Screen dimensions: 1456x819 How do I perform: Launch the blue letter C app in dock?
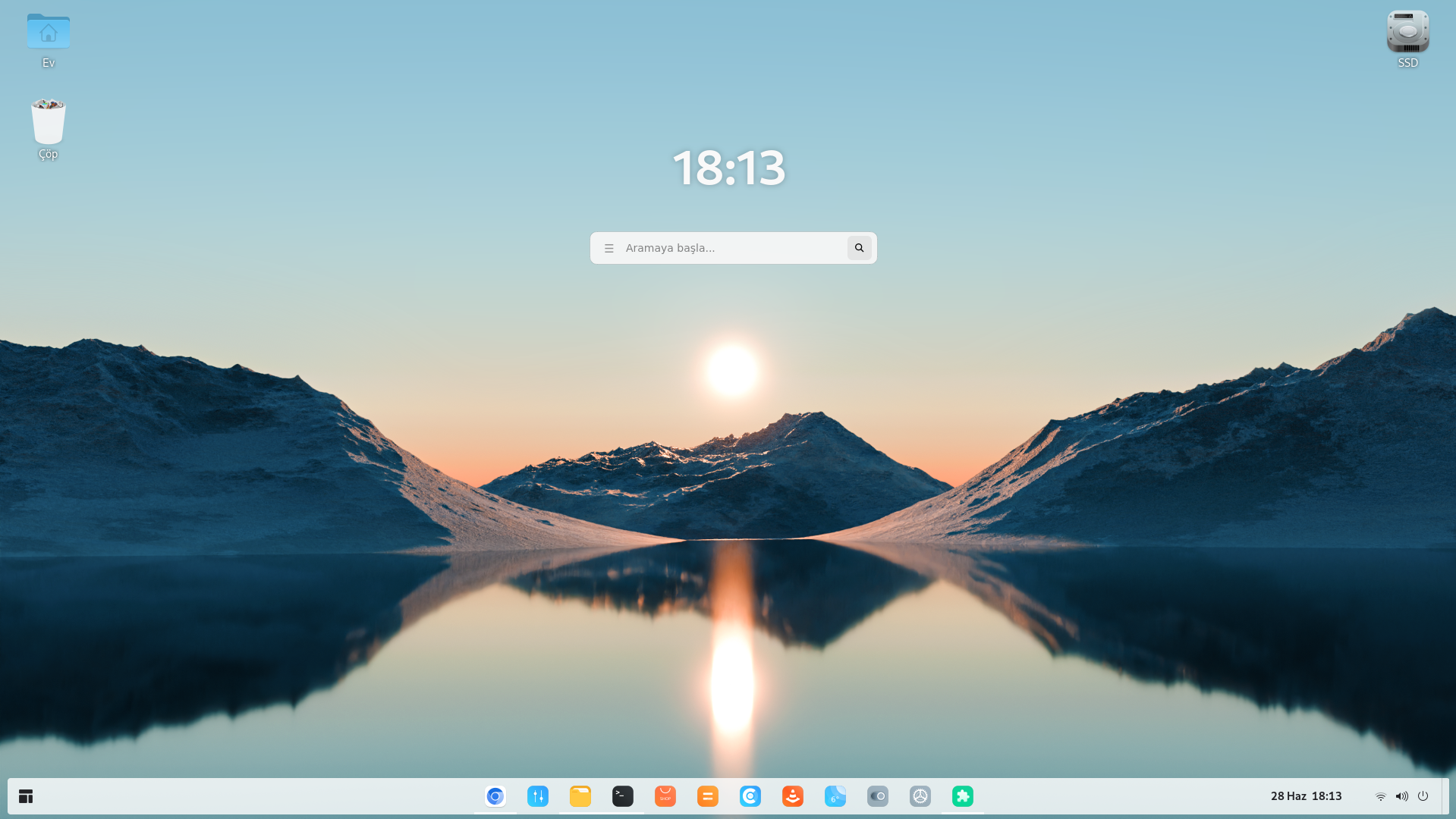pos(750,796)
